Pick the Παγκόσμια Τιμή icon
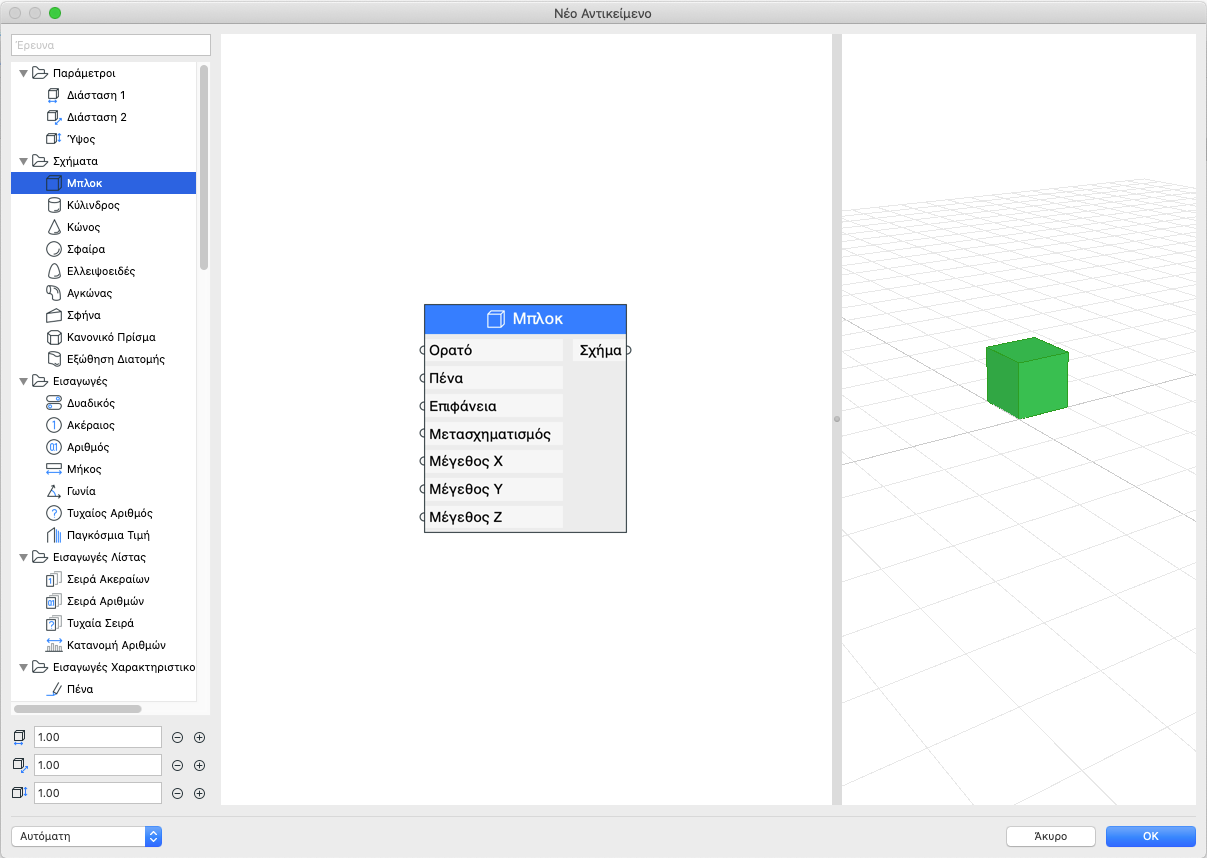Image resolution: width=1207 pixels, height=858 pixels. tap(54, 535)
